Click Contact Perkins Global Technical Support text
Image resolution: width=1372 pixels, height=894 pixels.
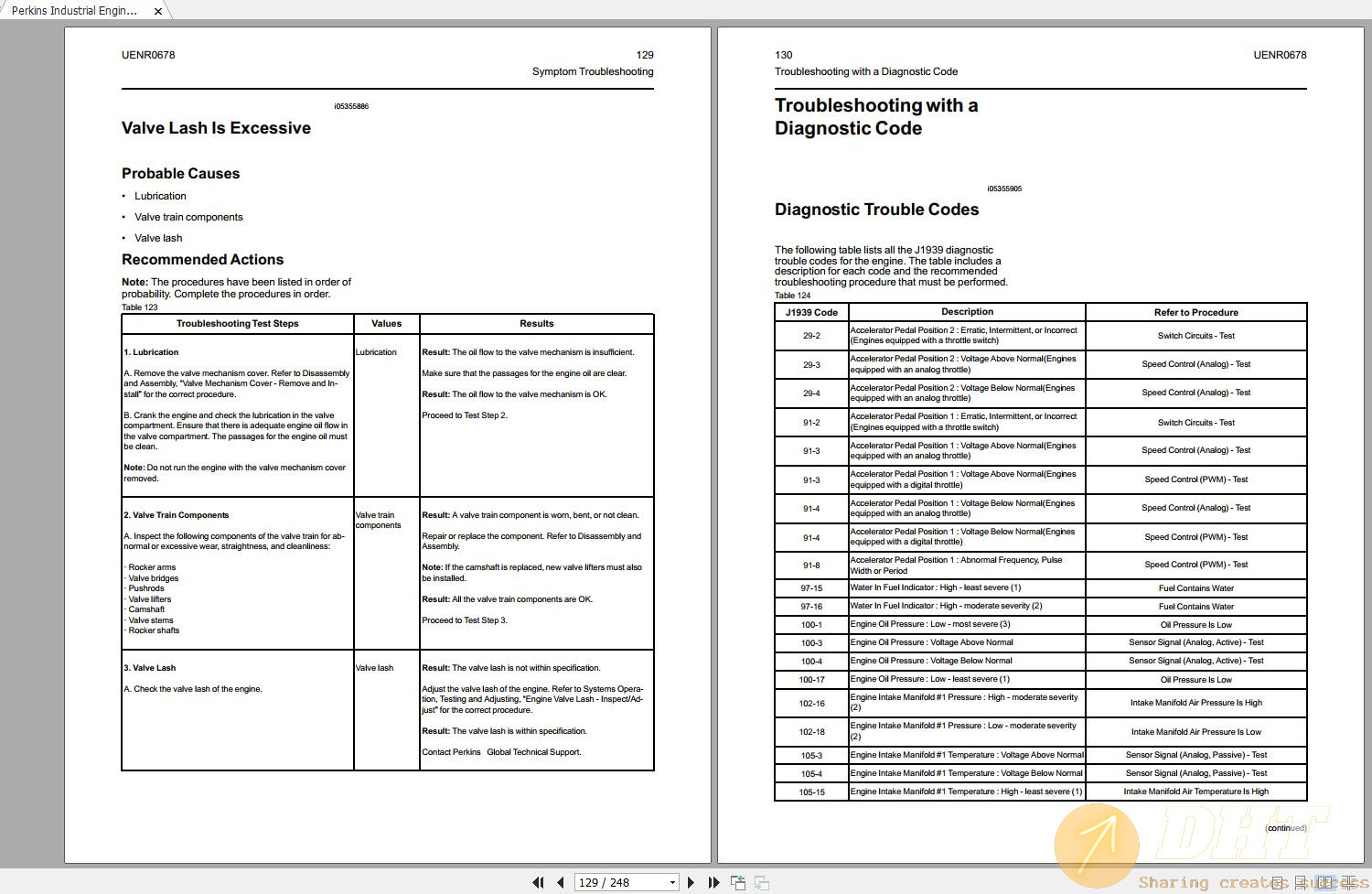(x=501, y=752)
